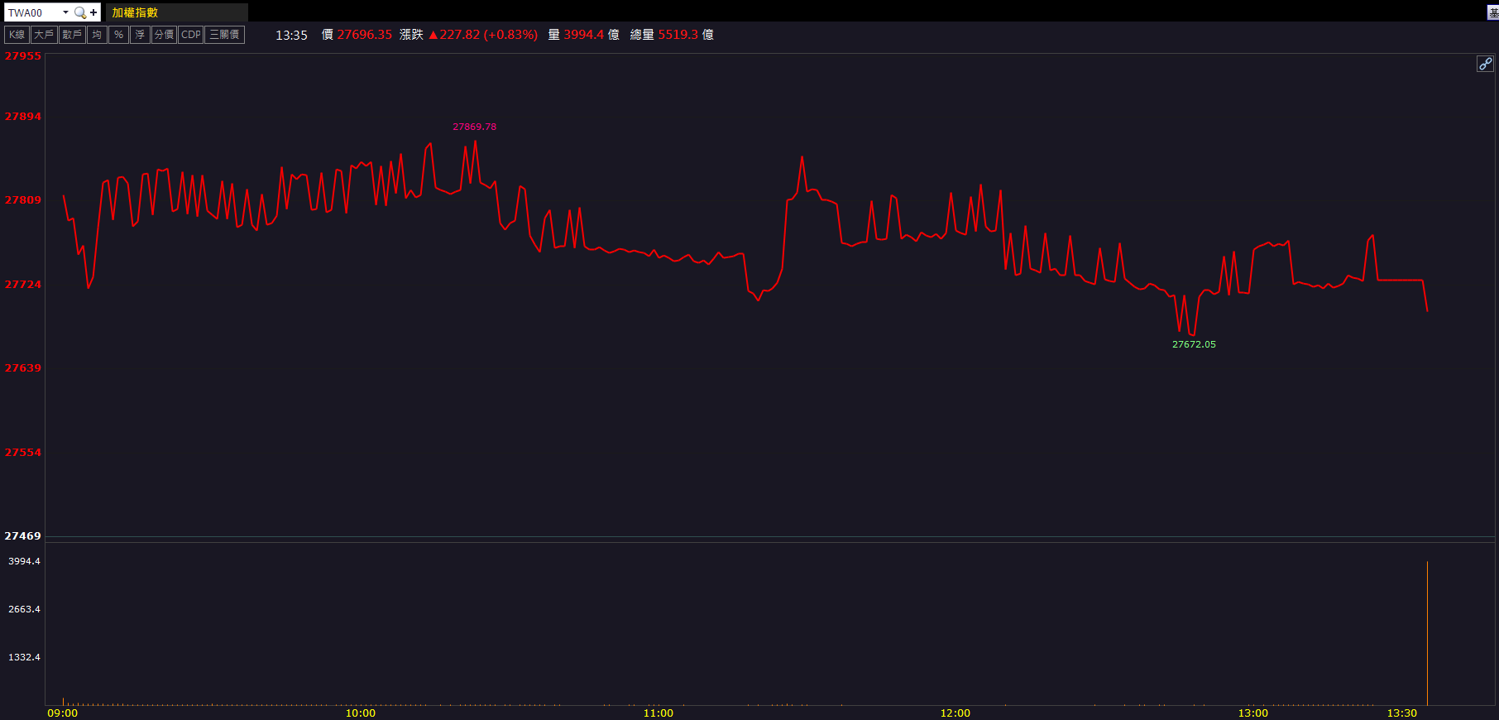Toggle the CDP indicator button
The image size is (1499, 720).
[191, 35]
